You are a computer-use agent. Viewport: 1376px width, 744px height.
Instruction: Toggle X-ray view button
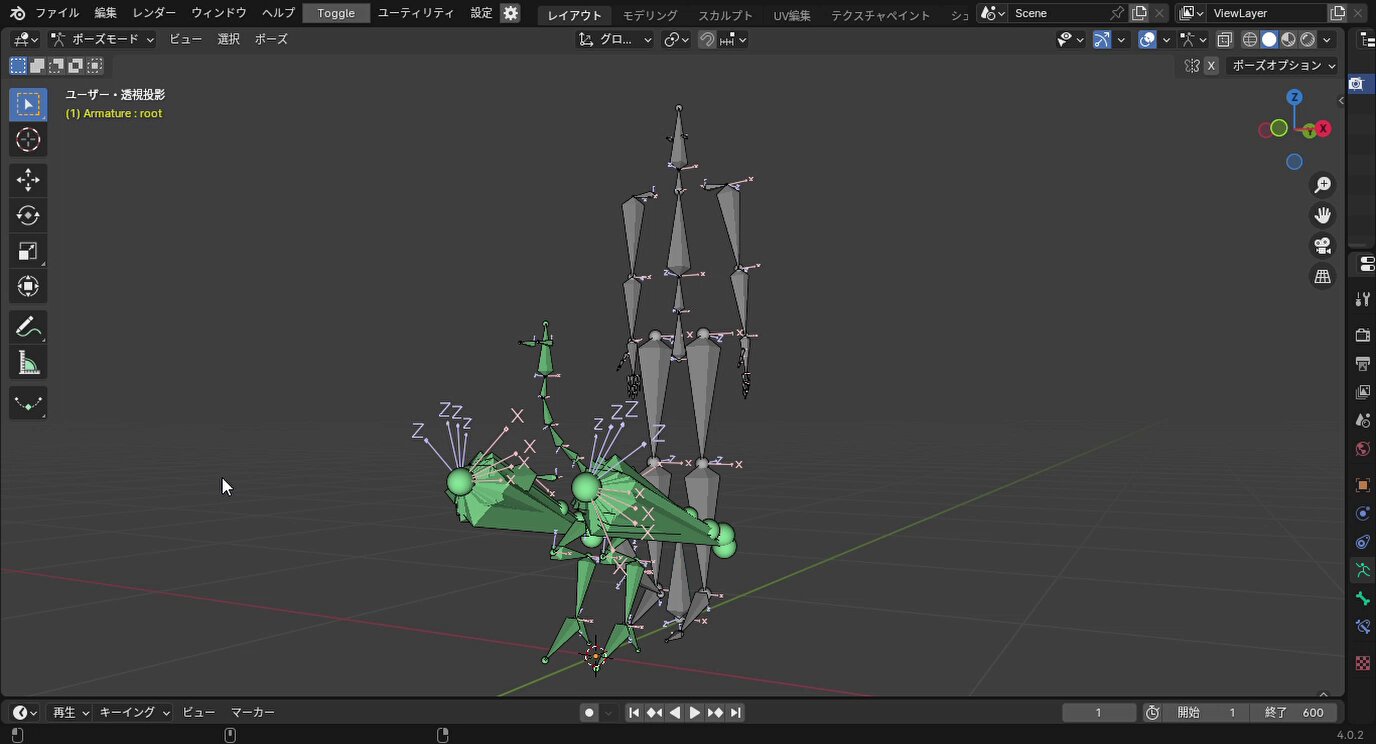1225,40
